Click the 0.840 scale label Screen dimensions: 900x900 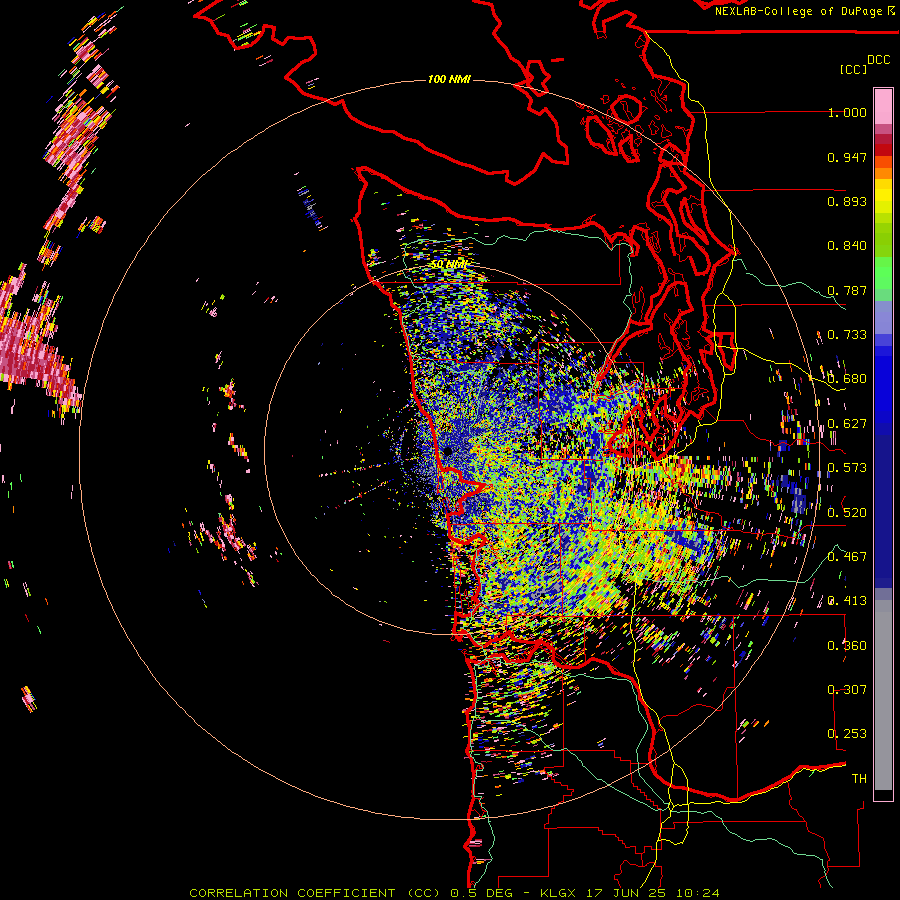click(847, 246)
